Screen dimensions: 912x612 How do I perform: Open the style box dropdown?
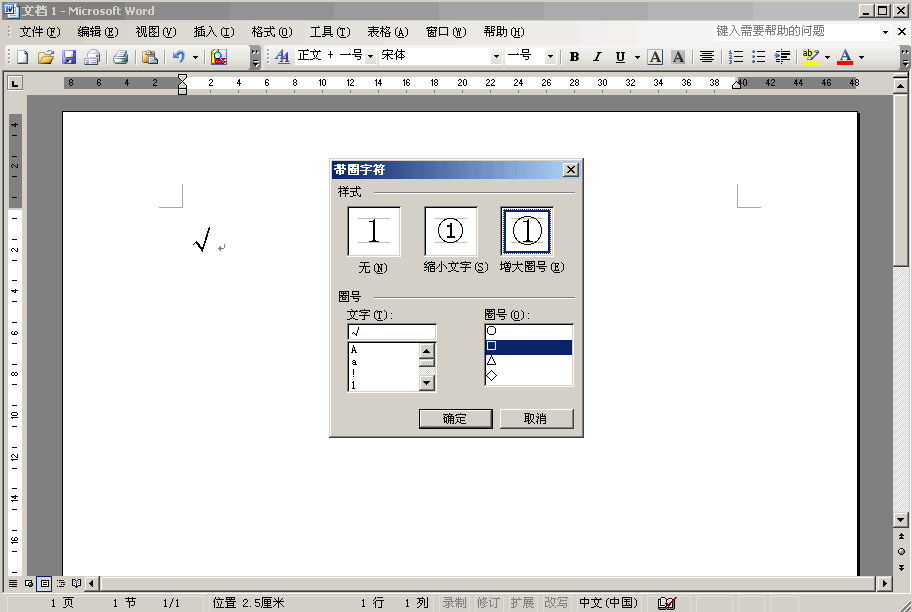click(x=370, y=56)
